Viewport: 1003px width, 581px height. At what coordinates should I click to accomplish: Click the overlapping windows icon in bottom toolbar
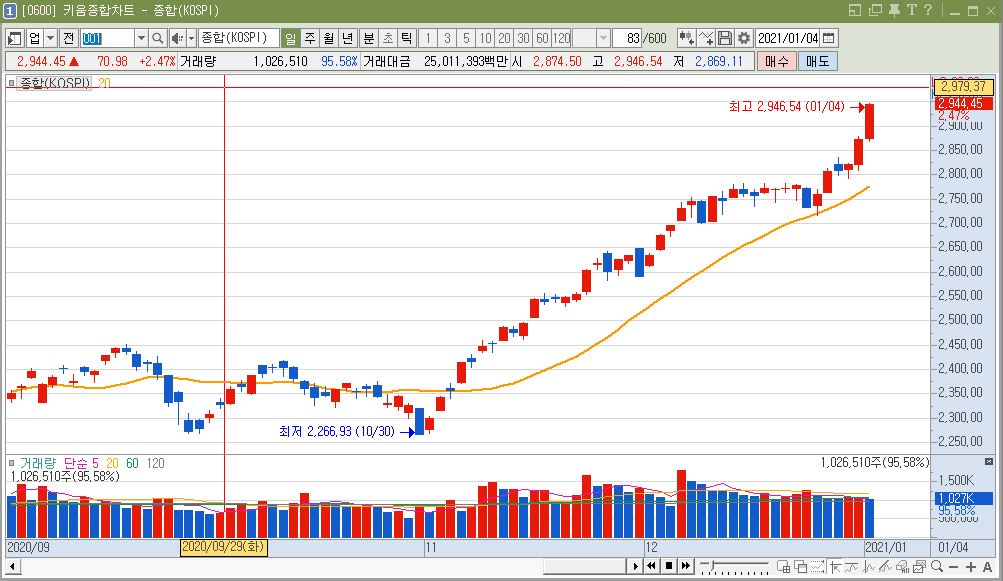click(x=800, y=566)
